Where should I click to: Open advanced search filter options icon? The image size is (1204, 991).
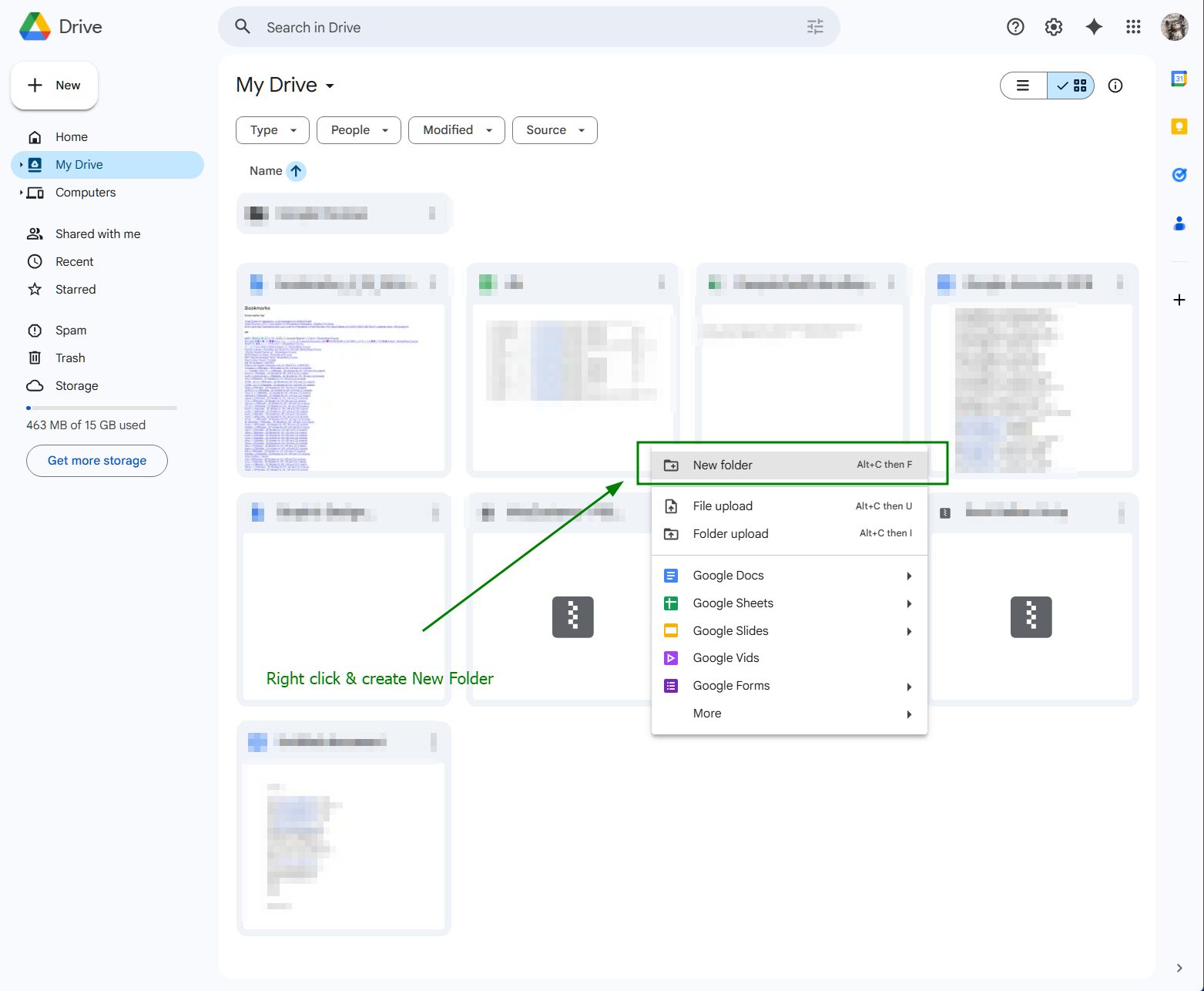point(815,27)
